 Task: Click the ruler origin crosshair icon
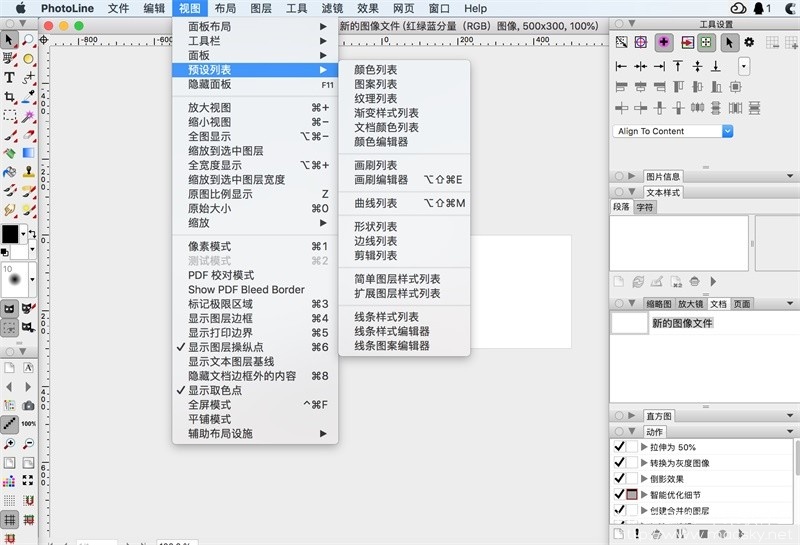tap(44, 40)
